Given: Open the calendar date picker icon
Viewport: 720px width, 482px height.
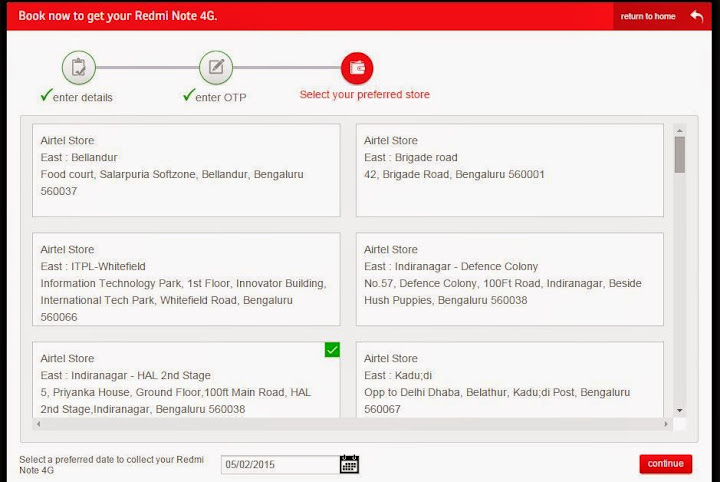Looking at the screenshot, I should [x=349, y=464].
